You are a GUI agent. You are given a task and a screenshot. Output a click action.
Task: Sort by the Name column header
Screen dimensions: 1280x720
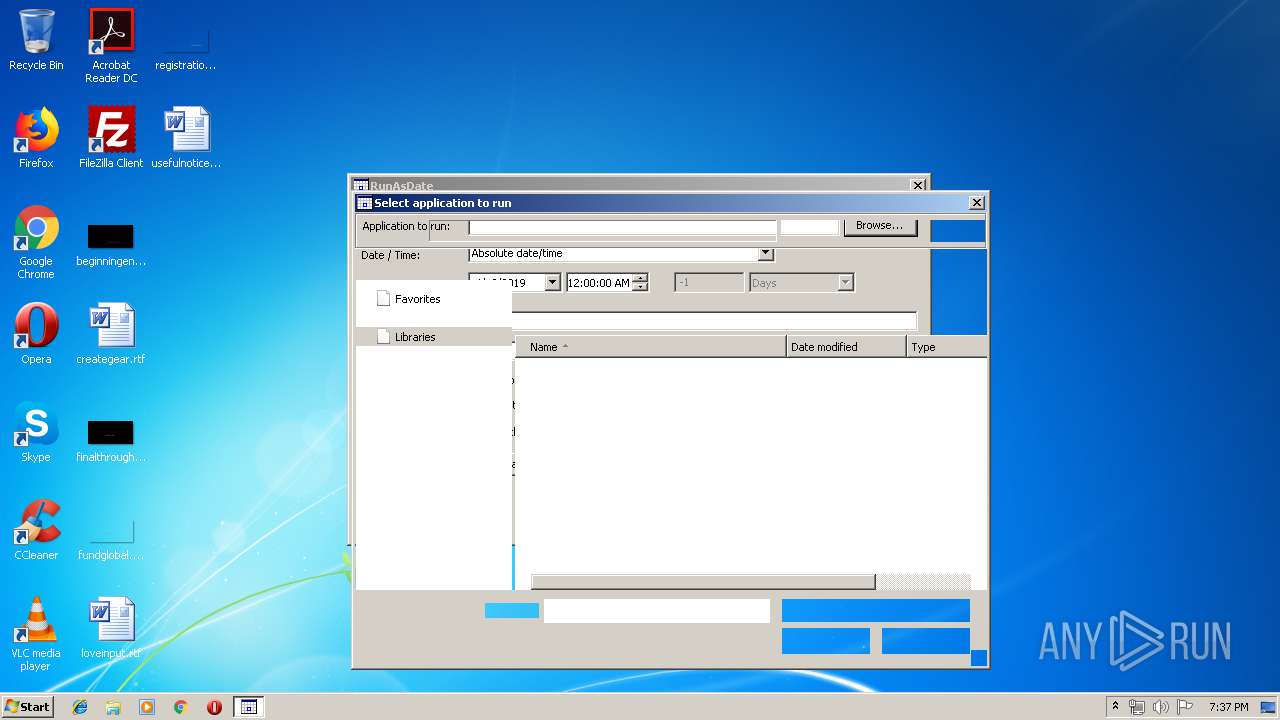(x=651, y=347)
